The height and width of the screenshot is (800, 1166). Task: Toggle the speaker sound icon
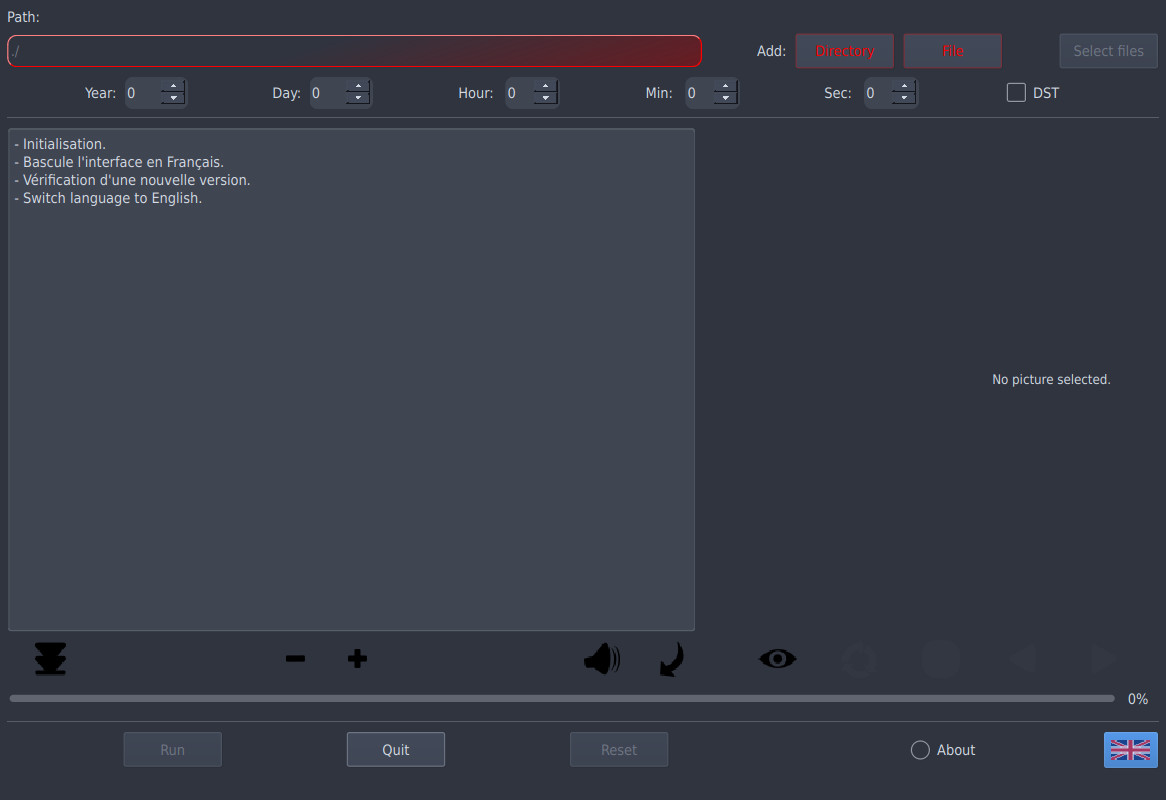[602, 659]
